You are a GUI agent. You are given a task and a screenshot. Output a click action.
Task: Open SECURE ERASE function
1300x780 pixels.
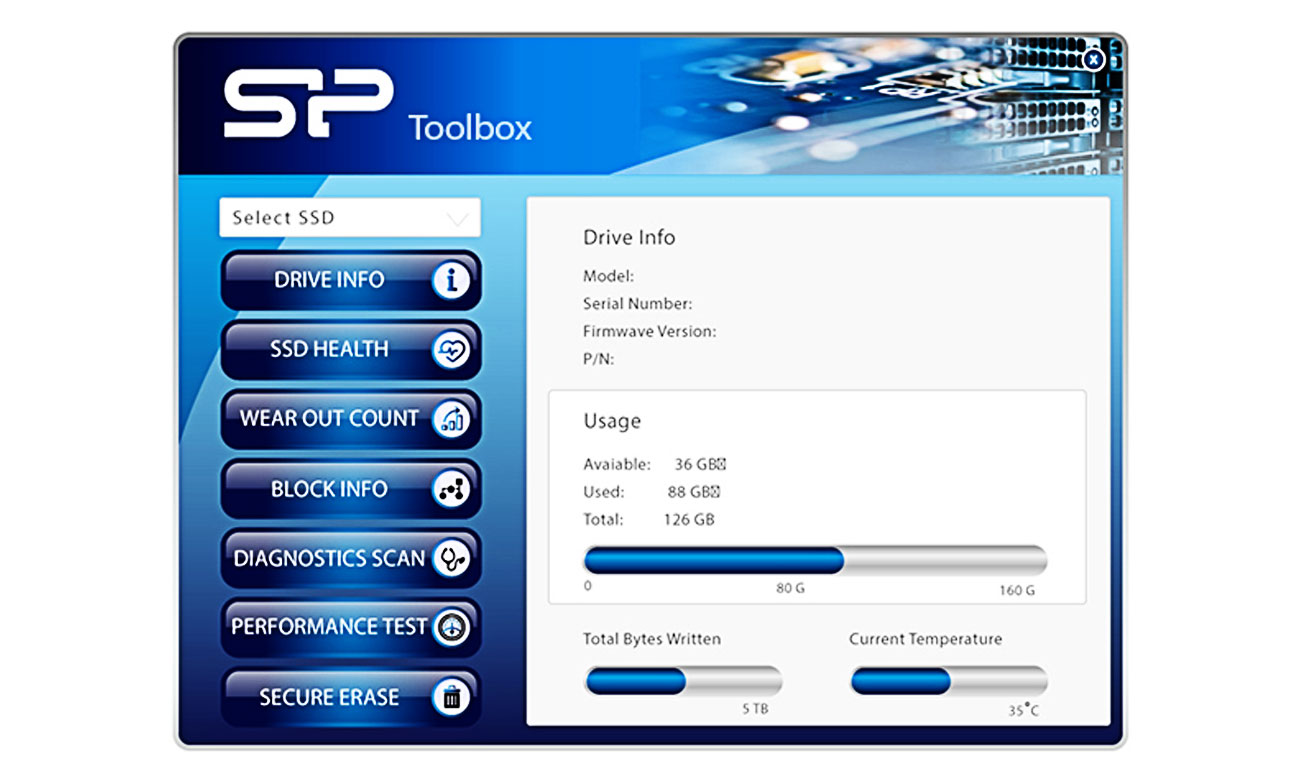point(350,697)
